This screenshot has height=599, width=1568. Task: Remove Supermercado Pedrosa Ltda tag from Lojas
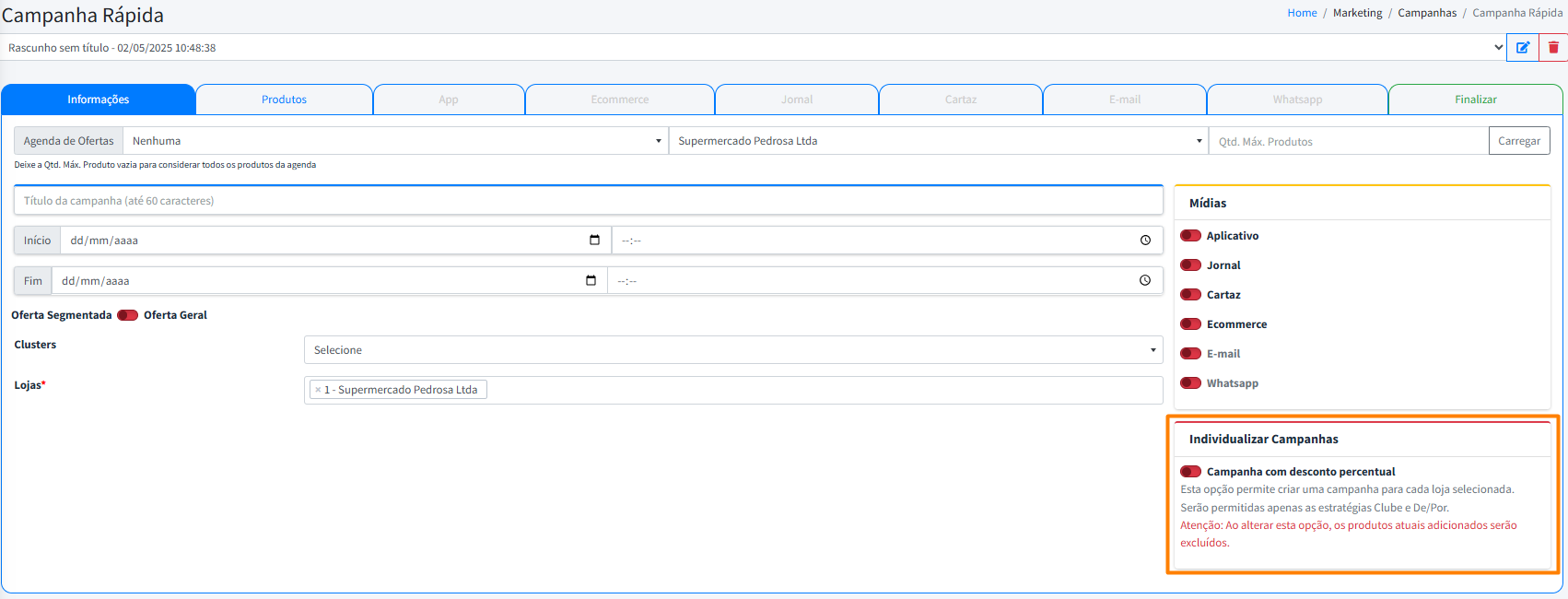[318, 391]
